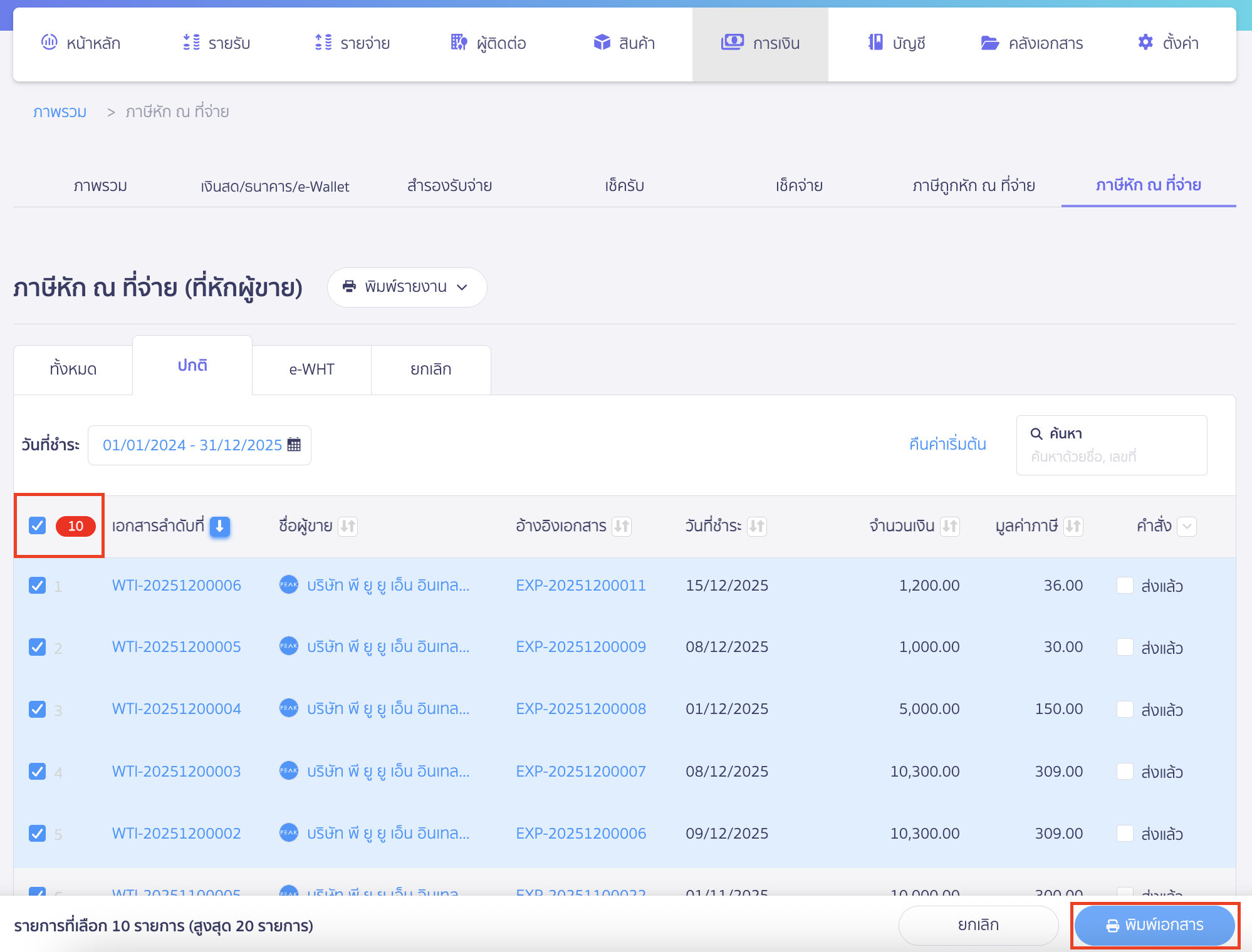1252x952 pixels.
Task: Go to ภาษีถูกหัก ณ ที่จ่าย tab
Action: [973, 186]
